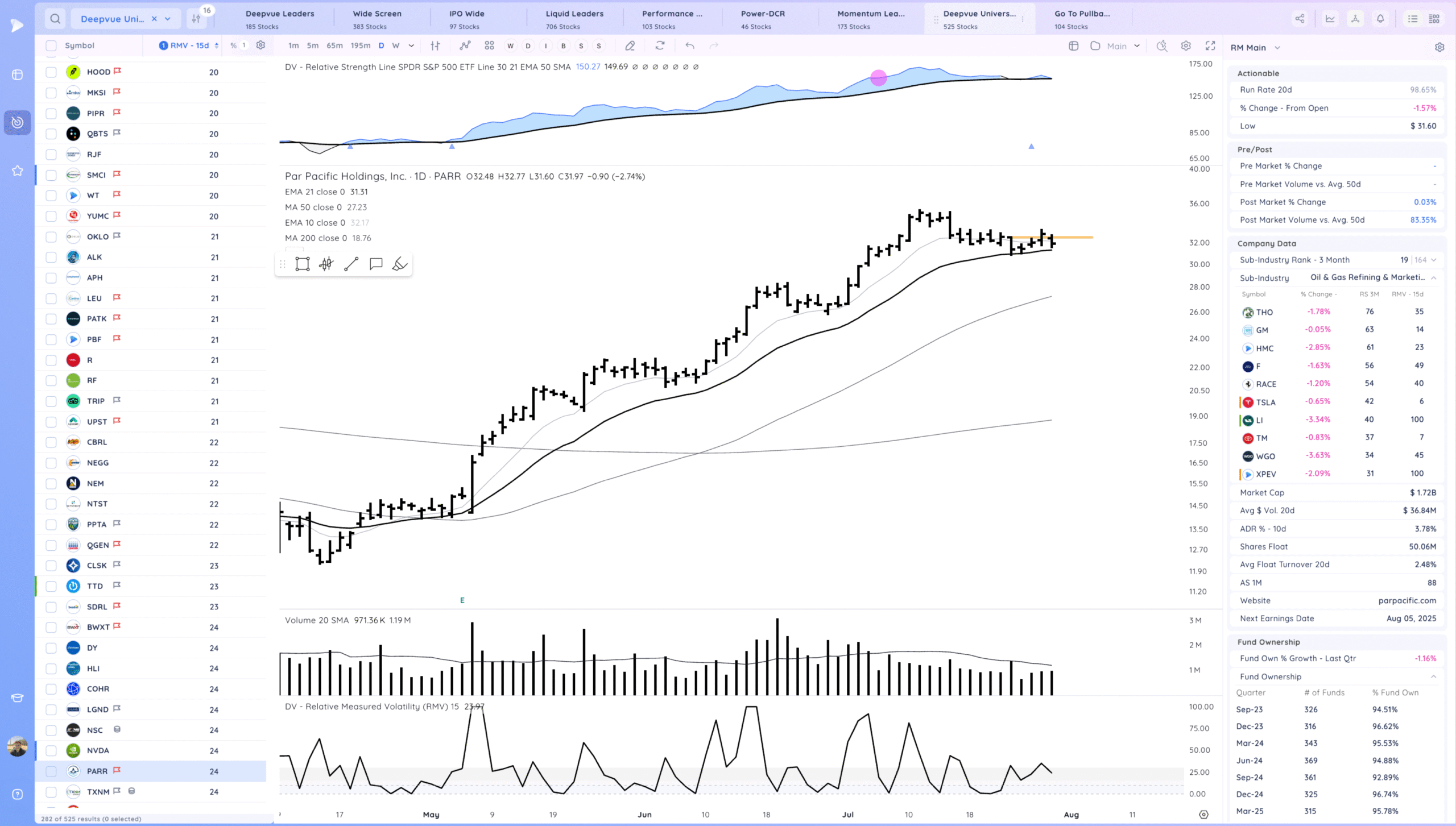Select the comment annotation tool
This screenshot has width=1456, height=826.
[375, 264]
